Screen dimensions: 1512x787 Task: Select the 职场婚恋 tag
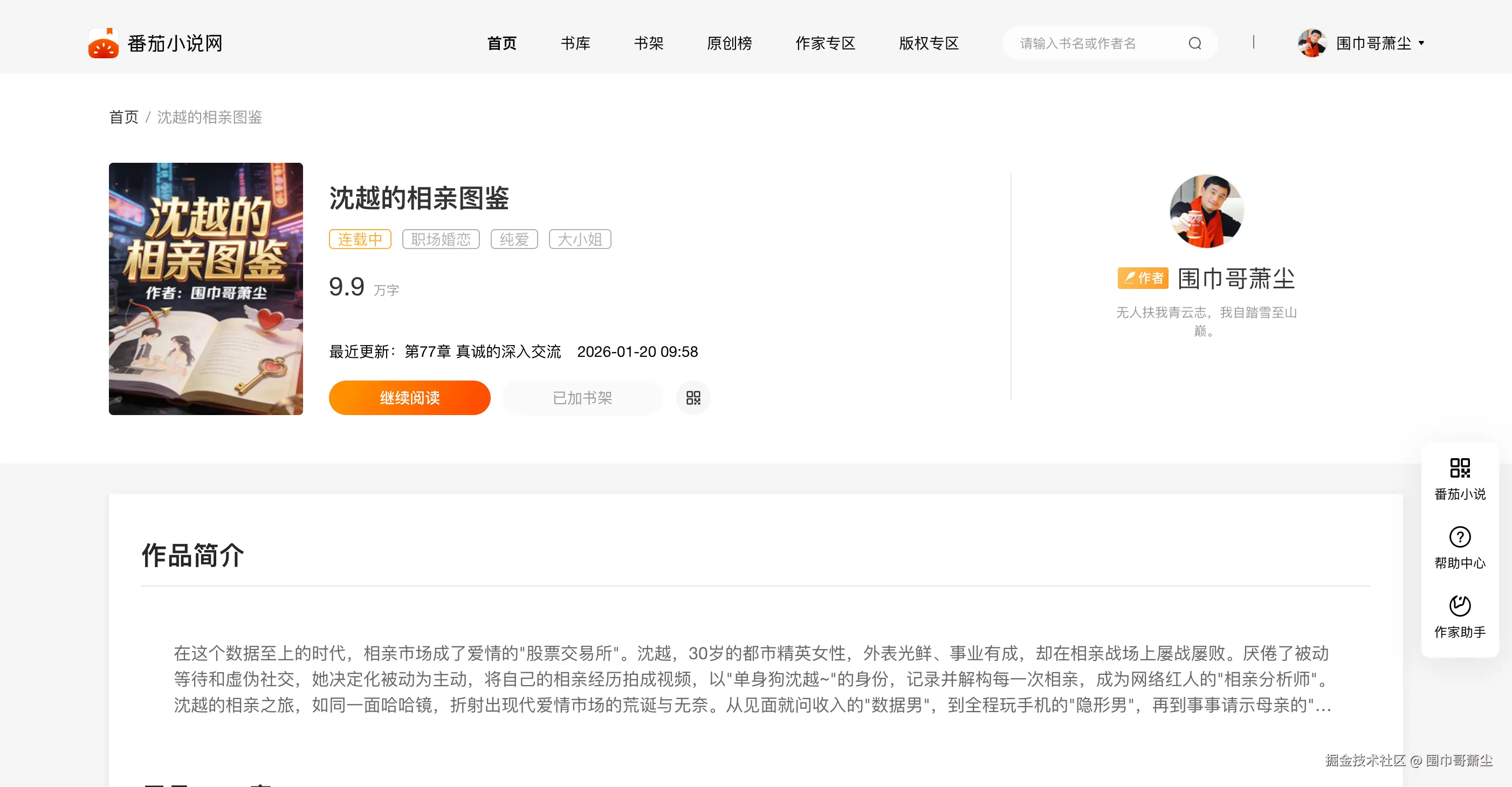tap(441, 239)
